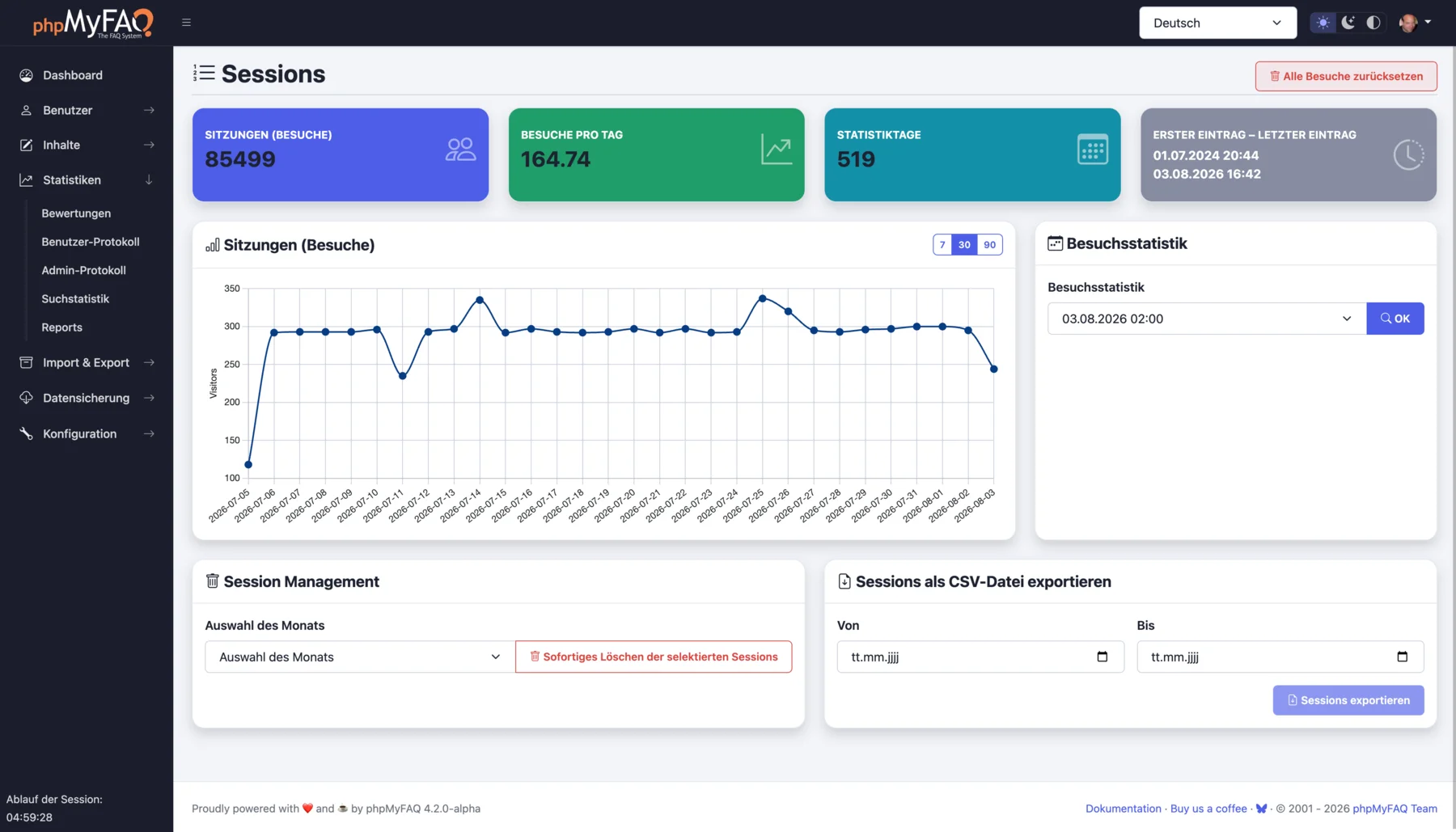Click the Konfiguration wrench icon
This screenshot has width=1456, height=832.
pyautogui.click(x=26, y=433)
